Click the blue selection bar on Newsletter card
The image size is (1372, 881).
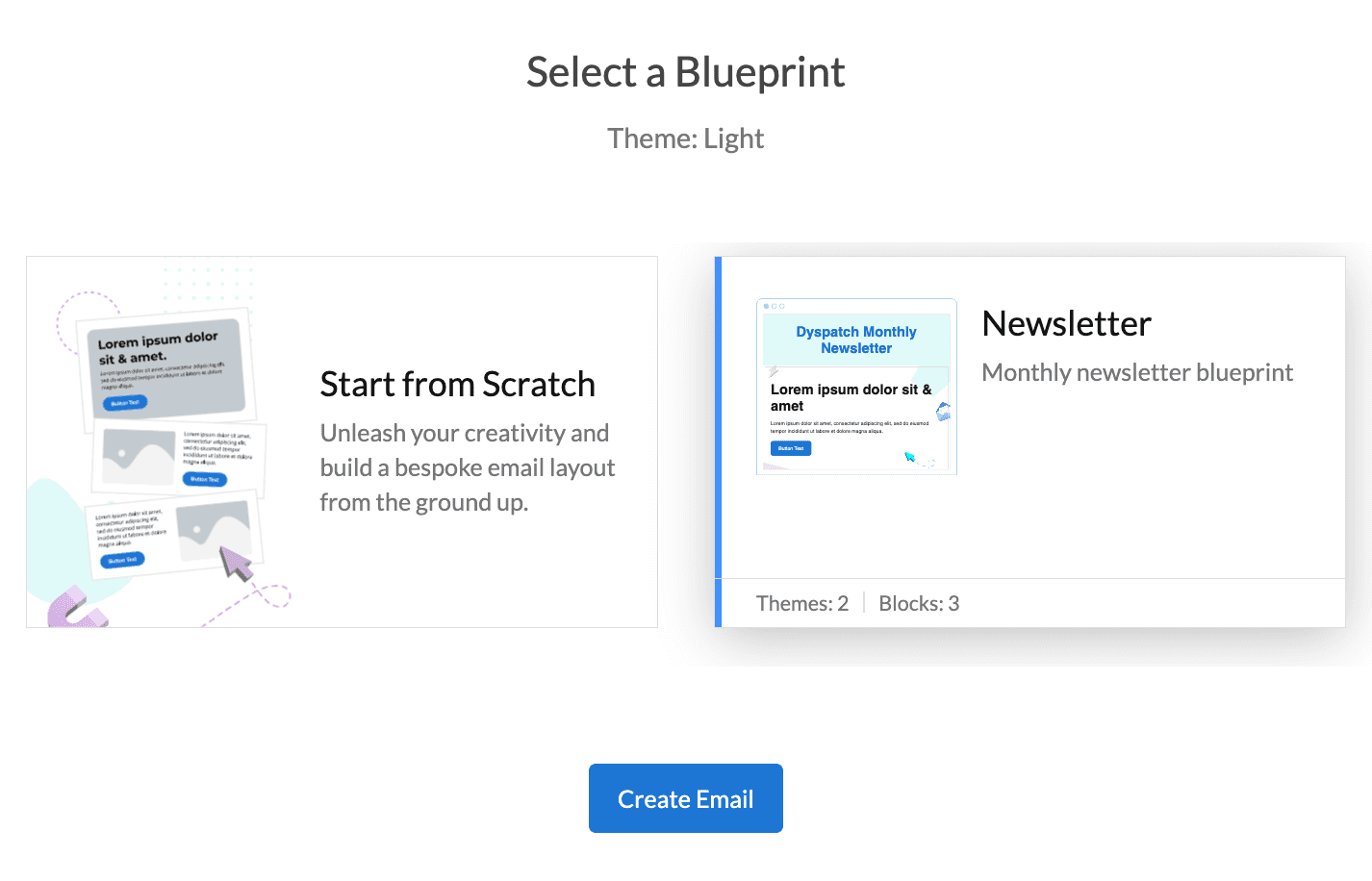tap(718, 441)
